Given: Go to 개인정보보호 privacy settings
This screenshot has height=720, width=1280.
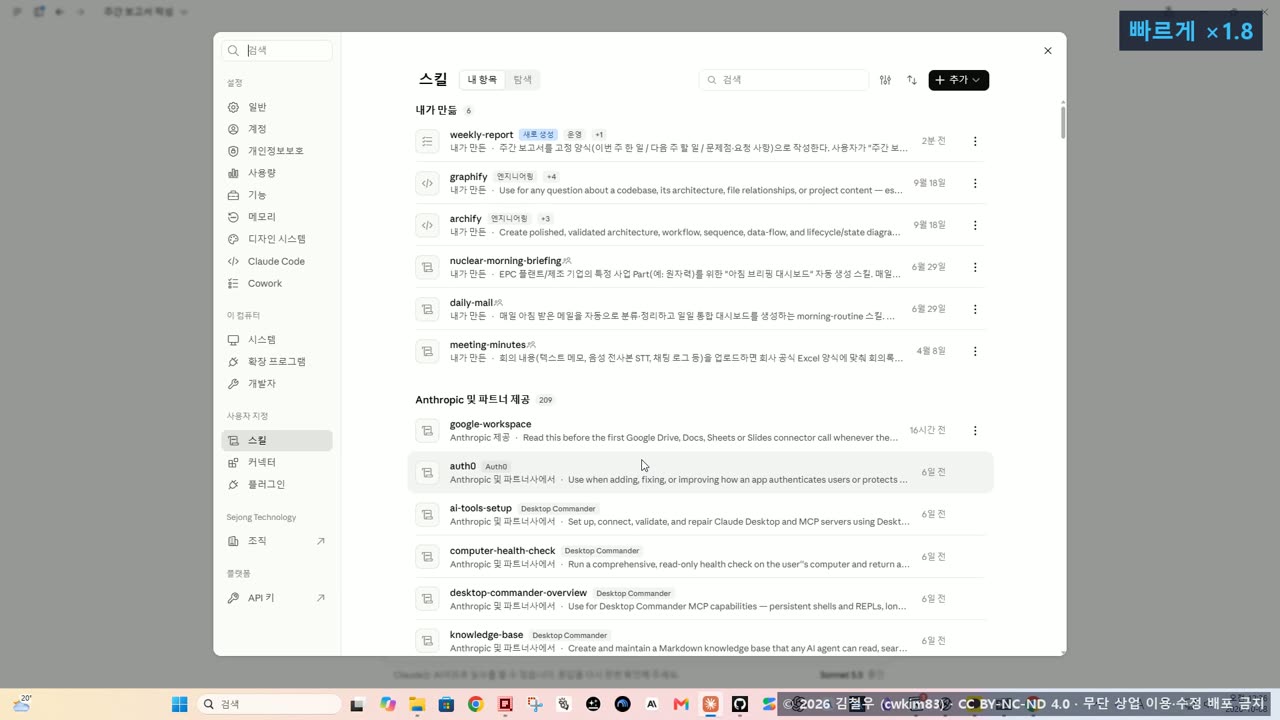Looking at the screenshot, I should point(276,151).
